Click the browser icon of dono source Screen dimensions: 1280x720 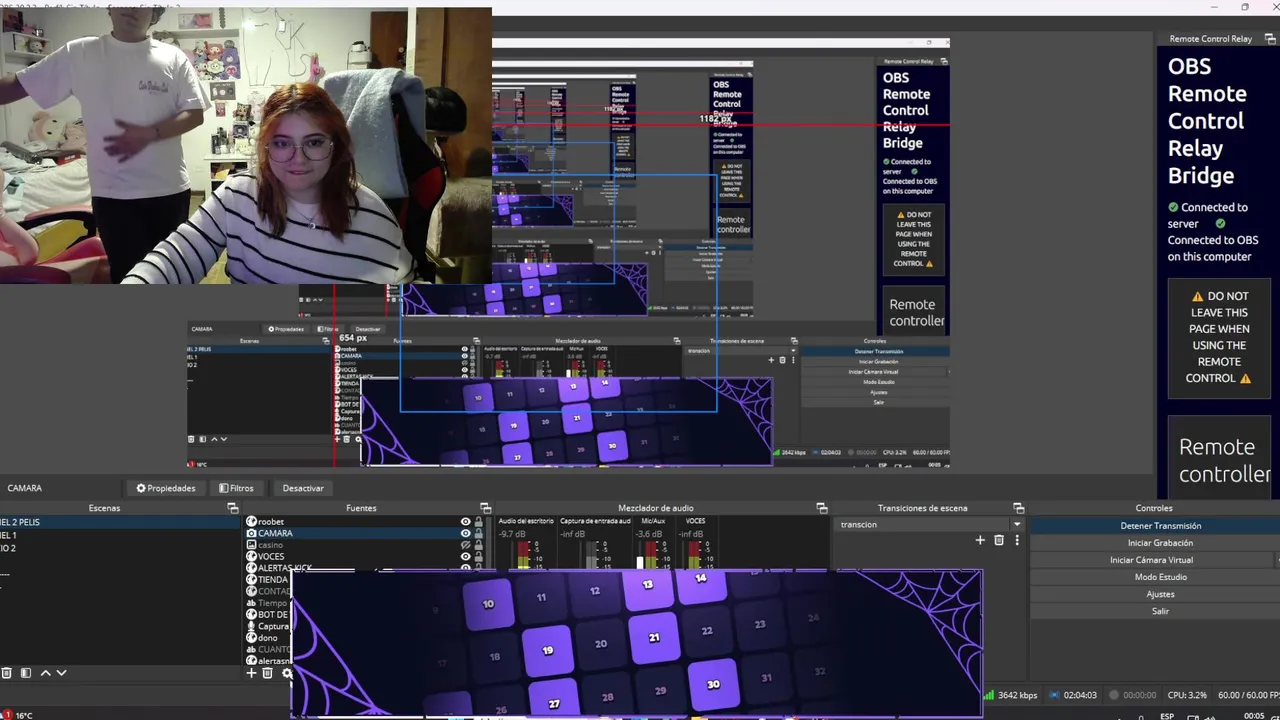pos(251,638)
